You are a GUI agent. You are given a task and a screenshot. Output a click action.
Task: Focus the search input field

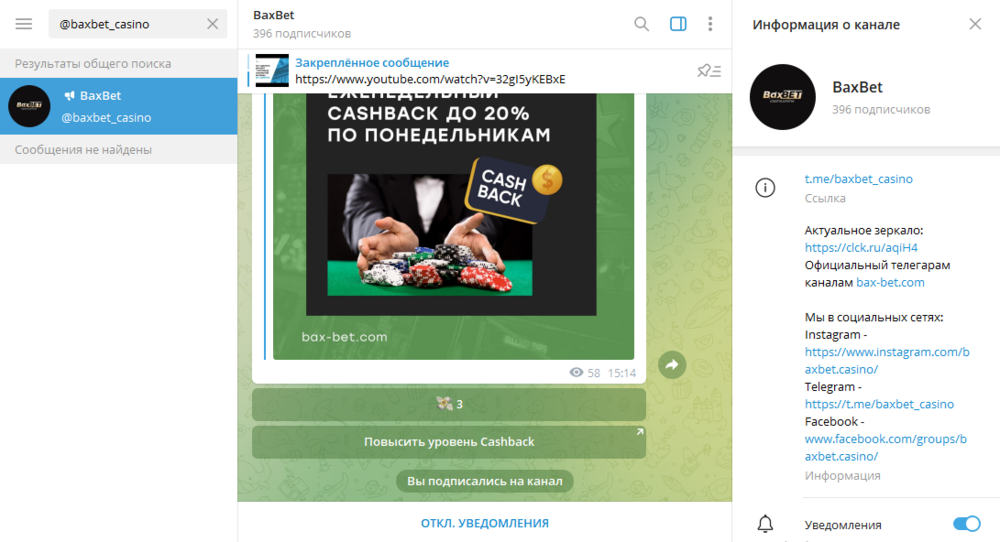[128, 24]
